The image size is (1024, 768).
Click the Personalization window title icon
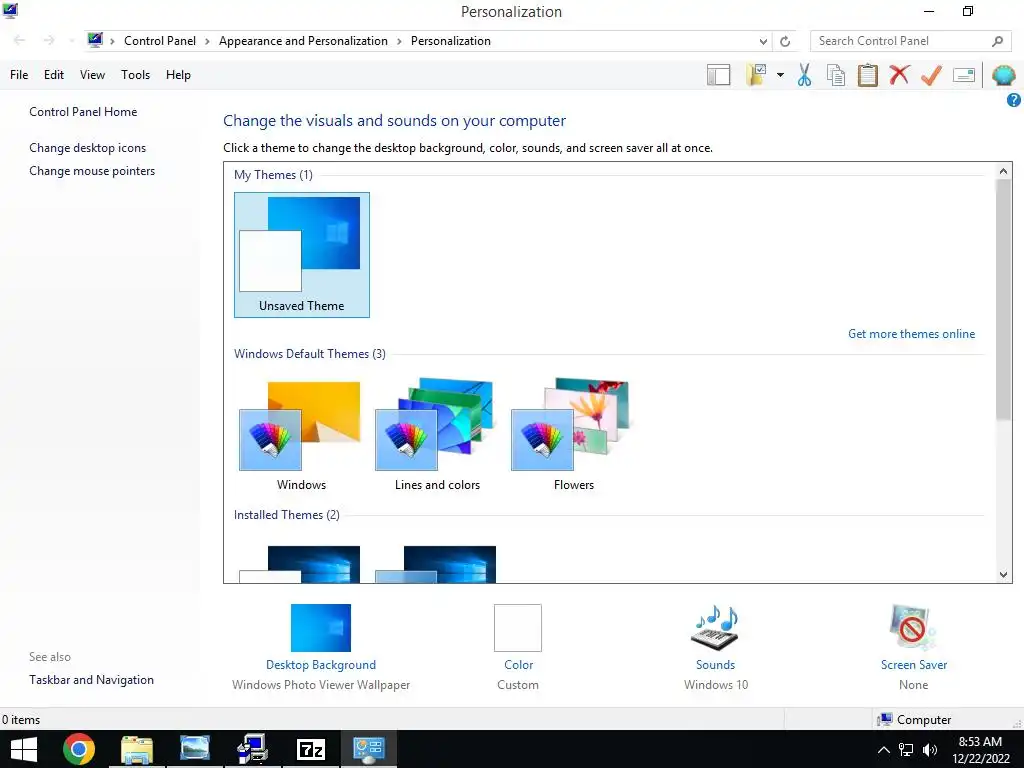click(x=10, y=10)
